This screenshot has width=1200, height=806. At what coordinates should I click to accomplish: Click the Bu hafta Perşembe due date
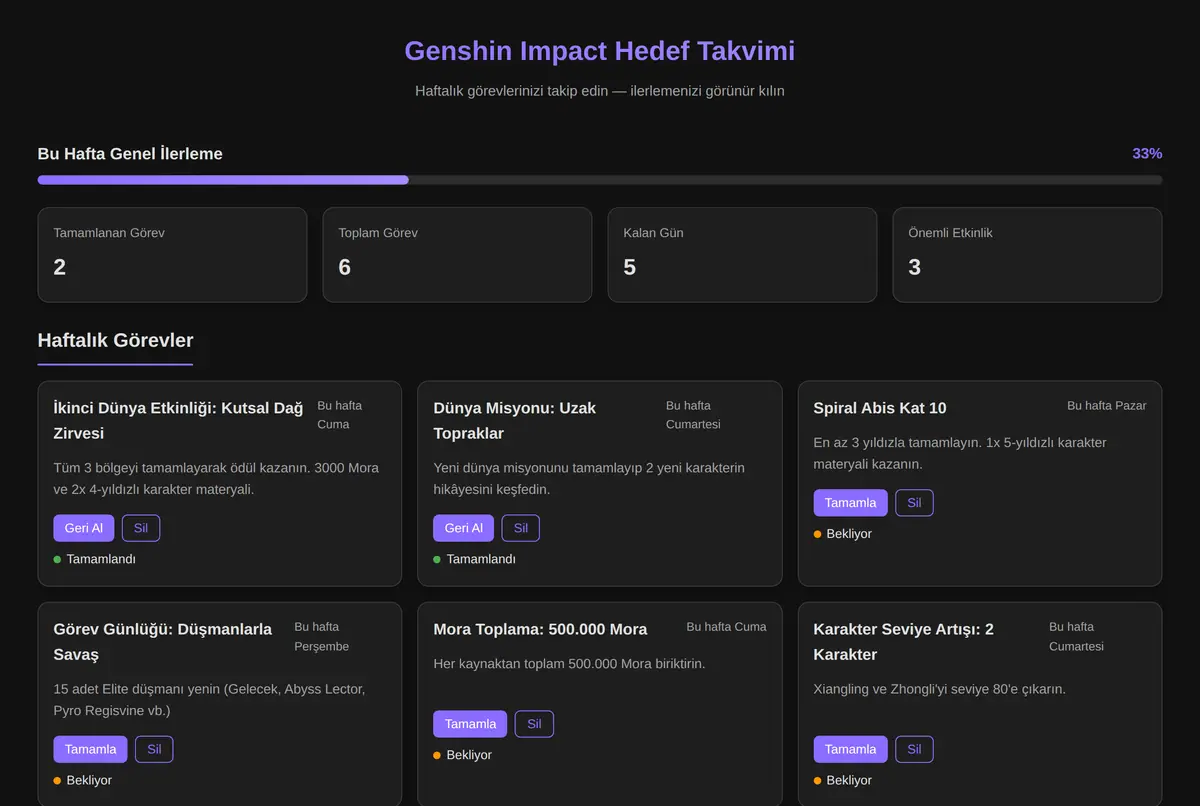click(322, 637)
